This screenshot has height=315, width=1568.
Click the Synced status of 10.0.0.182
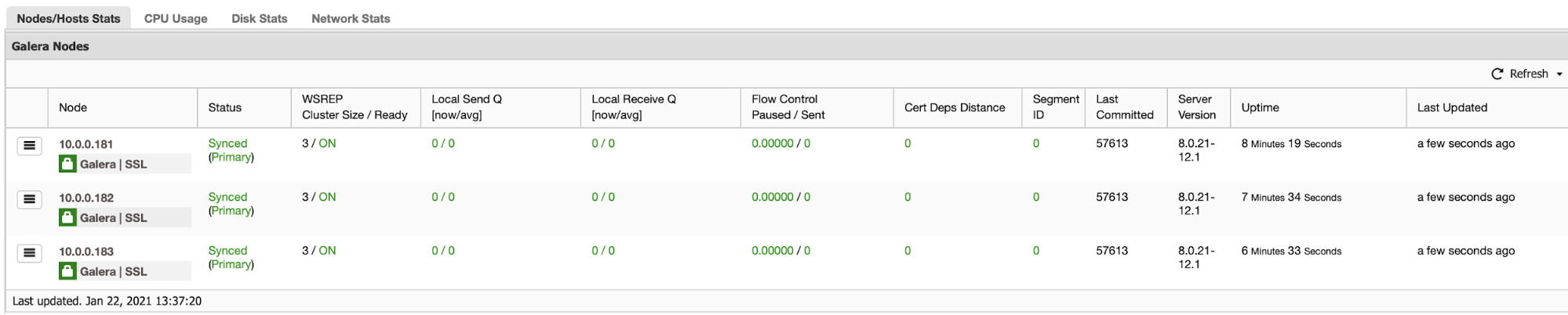(x=227, y=197)
